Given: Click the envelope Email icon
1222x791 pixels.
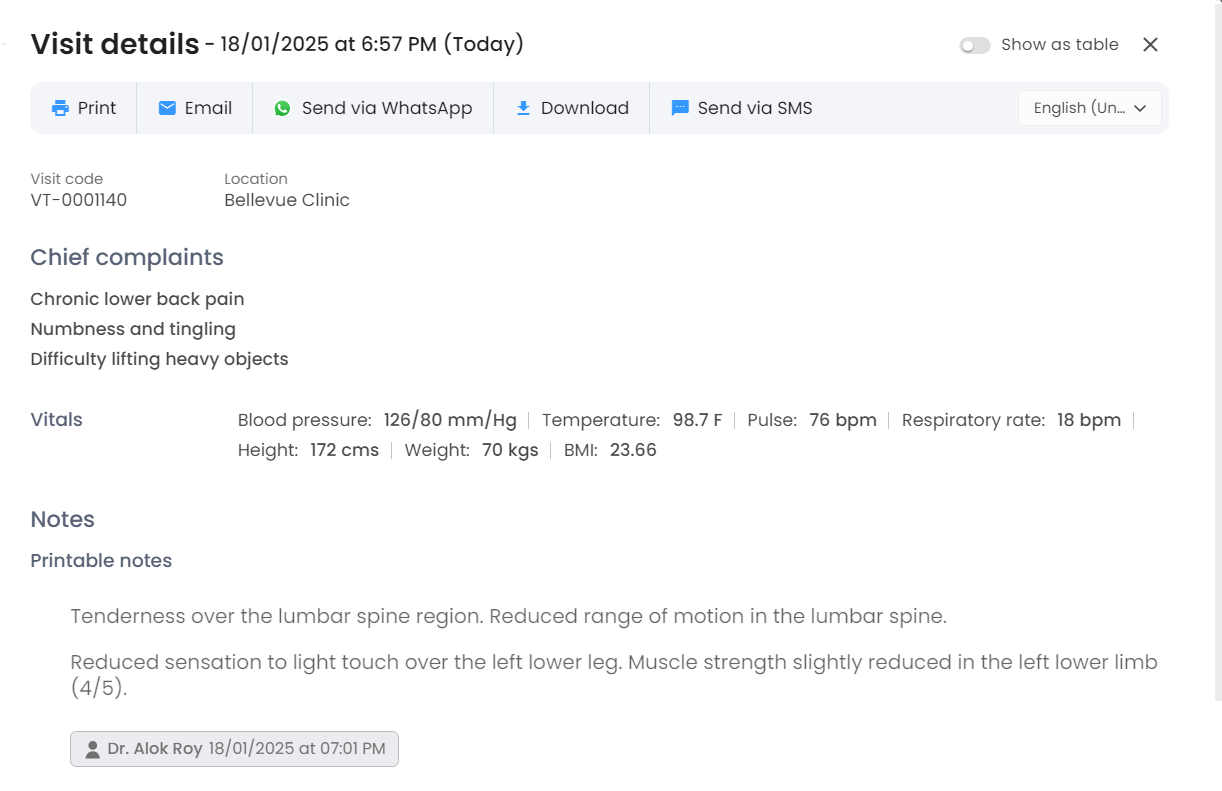Looking at the screenshot, I should 167,108.
